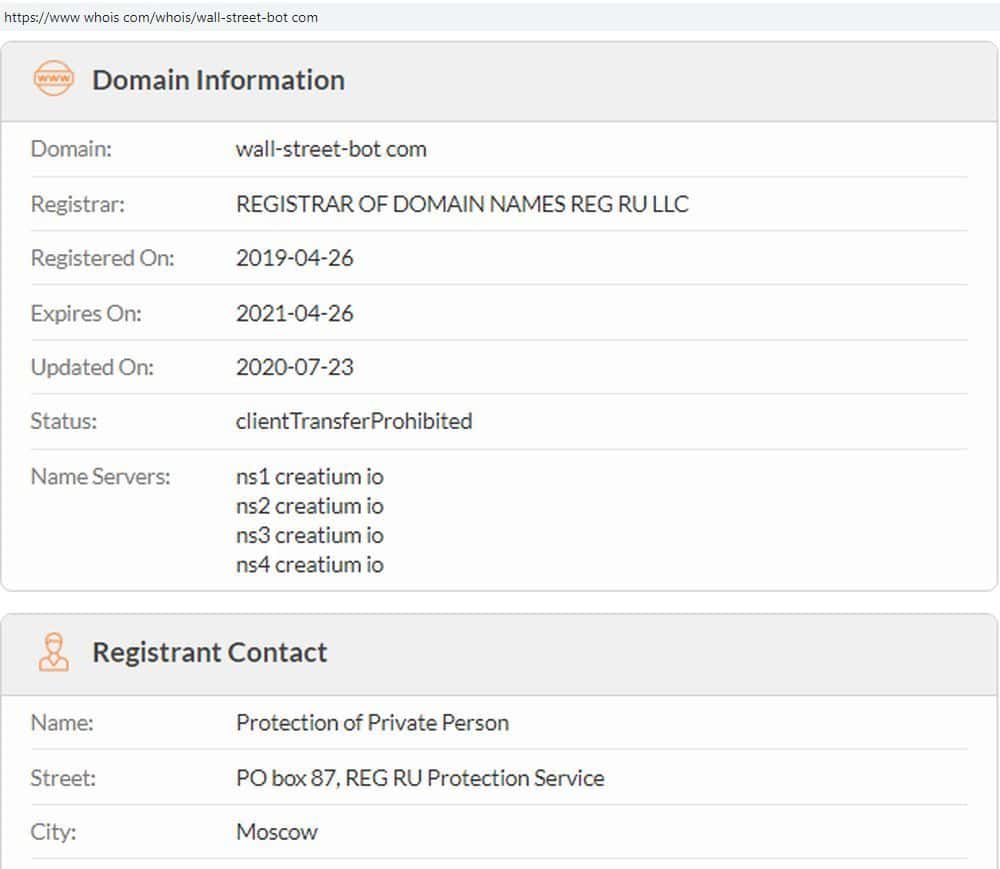This screenshot has height=869, width=1000.
Task: Click the www globe icon
Action: (x=53, y=79)
